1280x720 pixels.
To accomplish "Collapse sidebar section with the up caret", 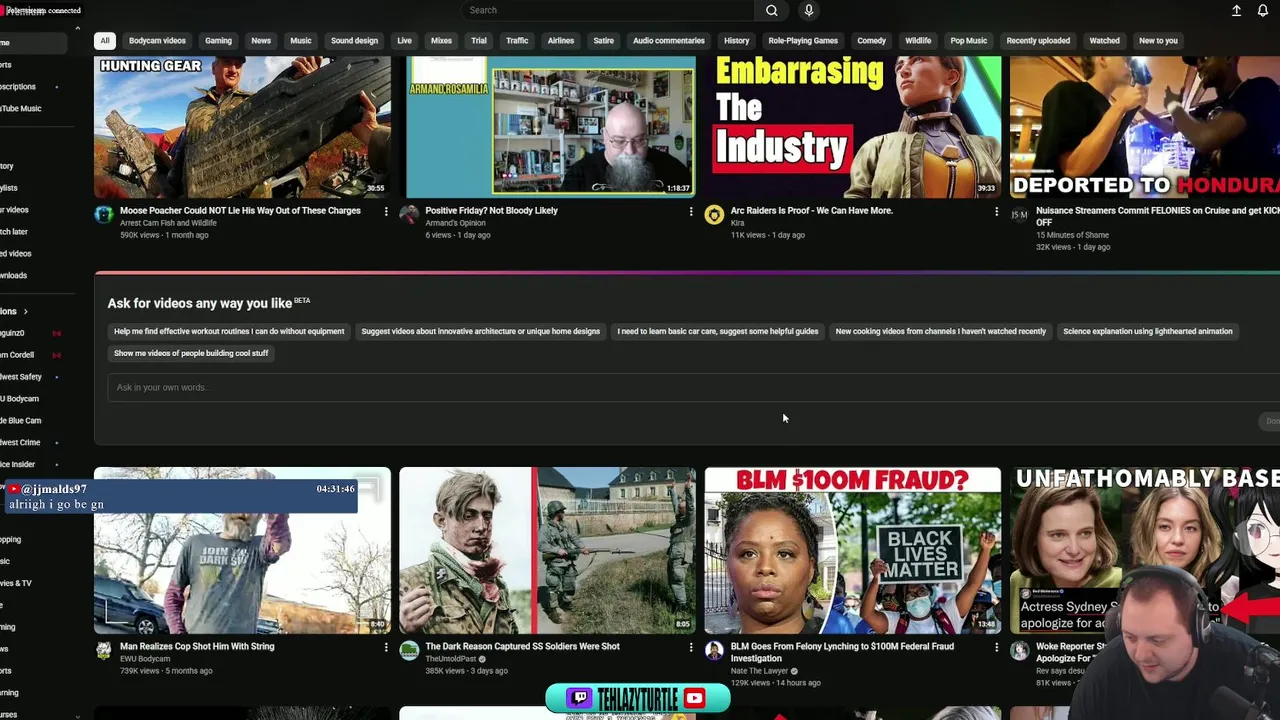I will [x=77, y=28].
